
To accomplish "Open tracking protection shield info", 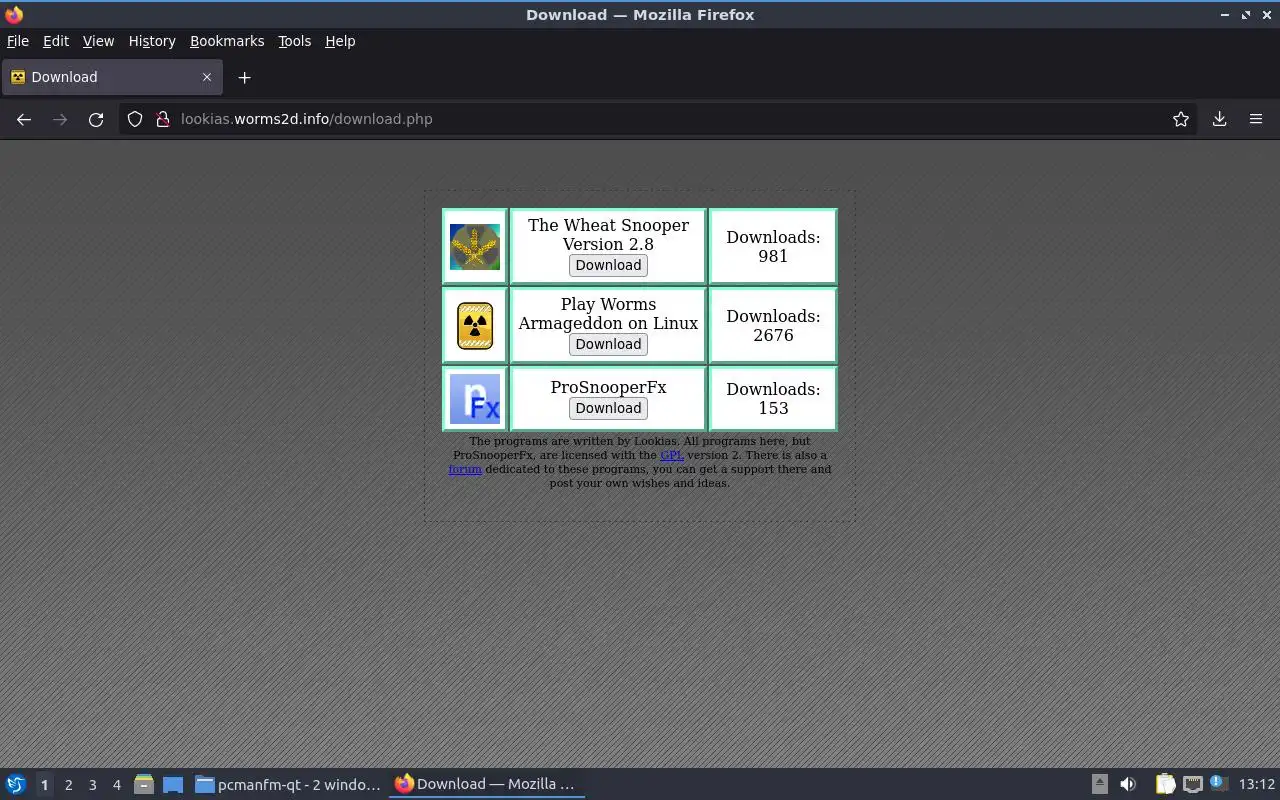I will [x=135, y=119].
